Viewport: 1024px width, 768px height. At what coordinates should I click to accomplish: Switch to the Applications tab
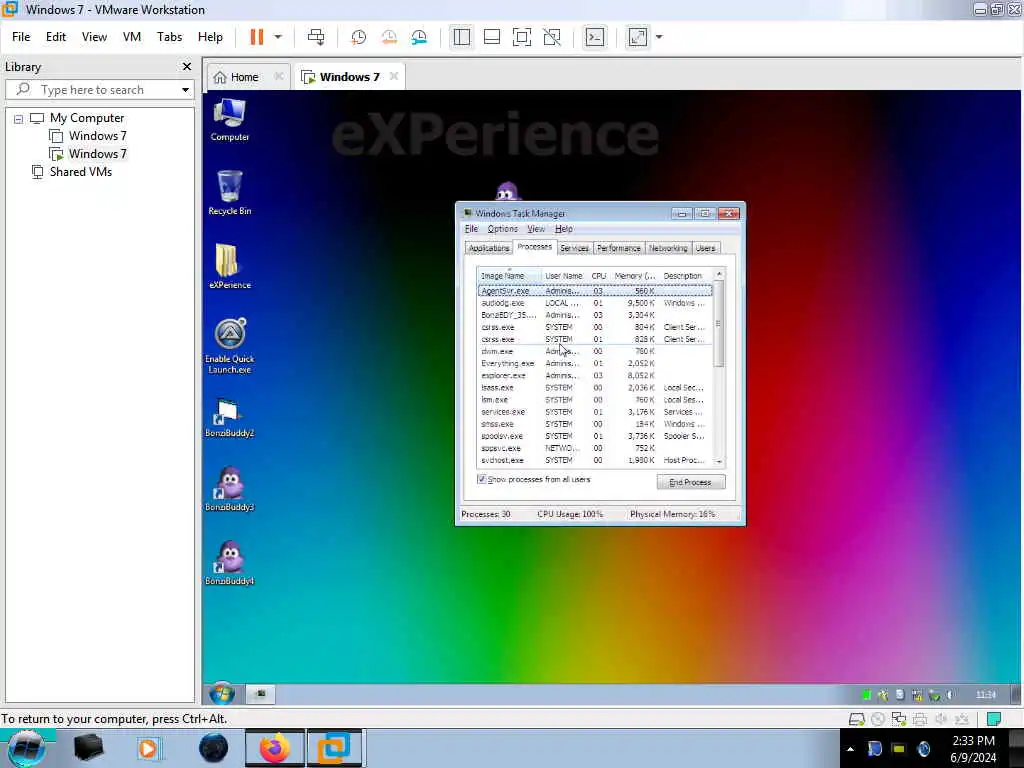click(x=488, y=248)
